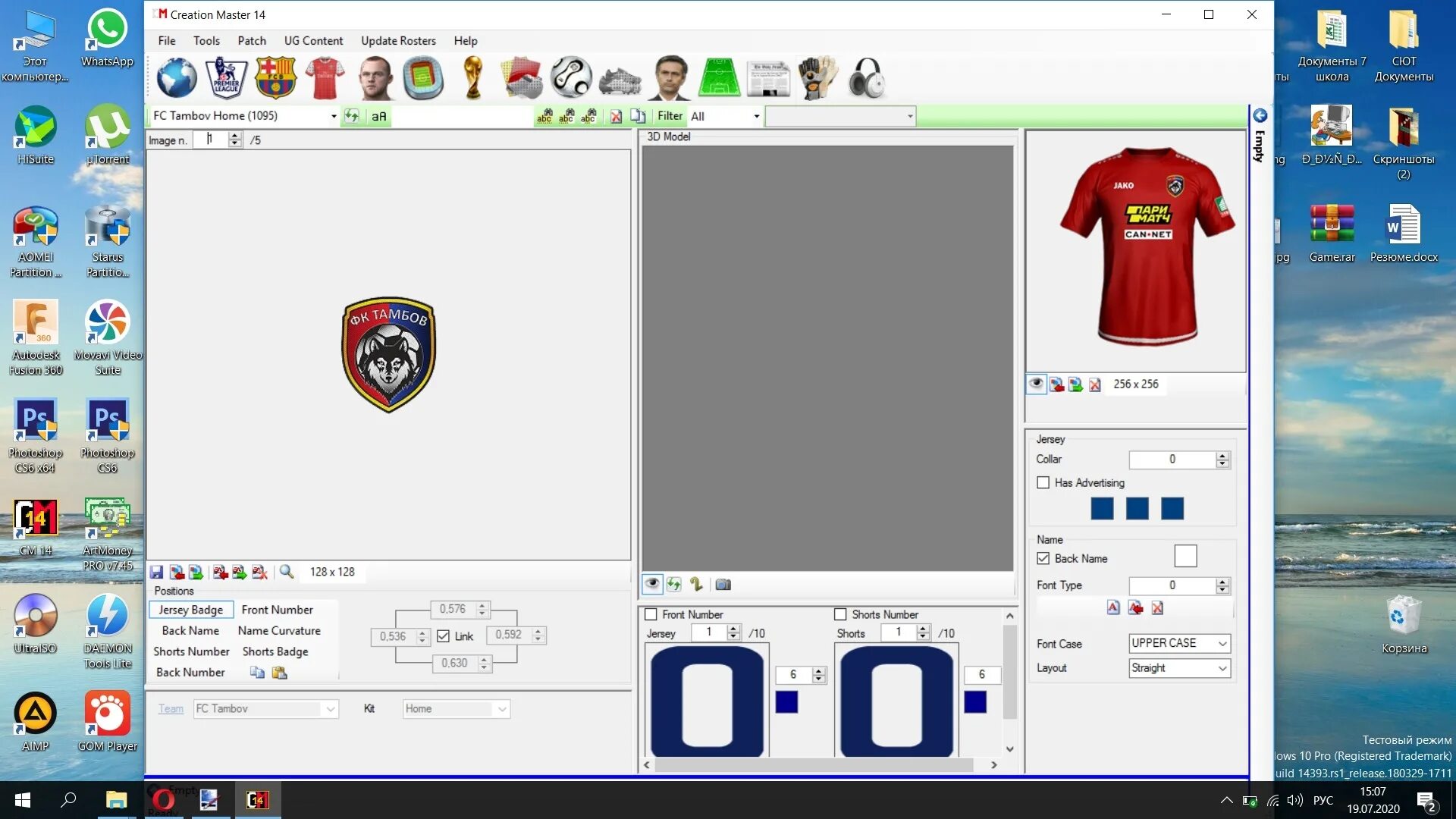Open the Team FC Tambov dropdown
Screen dimensions: 1456x819
pos(265,709)
